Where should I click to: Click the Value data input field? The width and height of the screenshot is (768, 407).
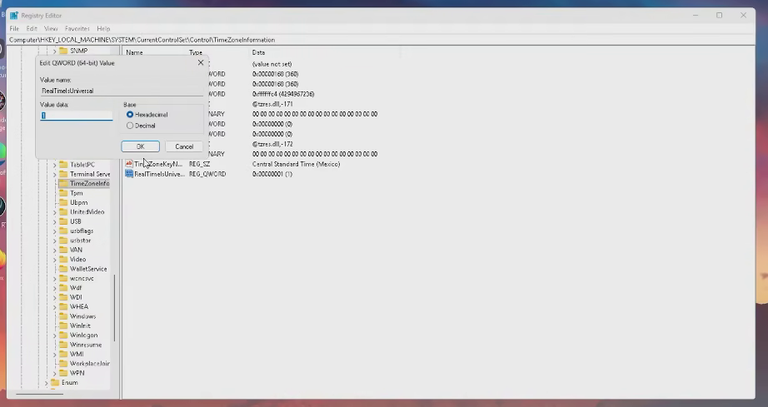tap(76, 116)
